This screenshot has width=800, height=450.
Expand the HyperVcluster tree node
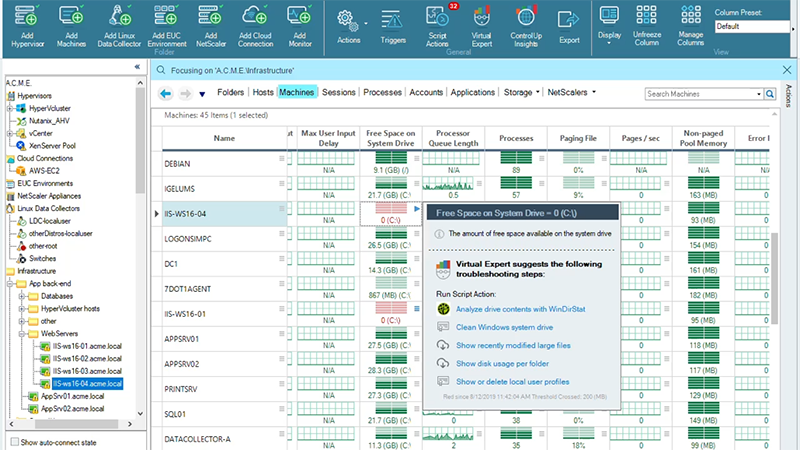click(x=10, y=108)
